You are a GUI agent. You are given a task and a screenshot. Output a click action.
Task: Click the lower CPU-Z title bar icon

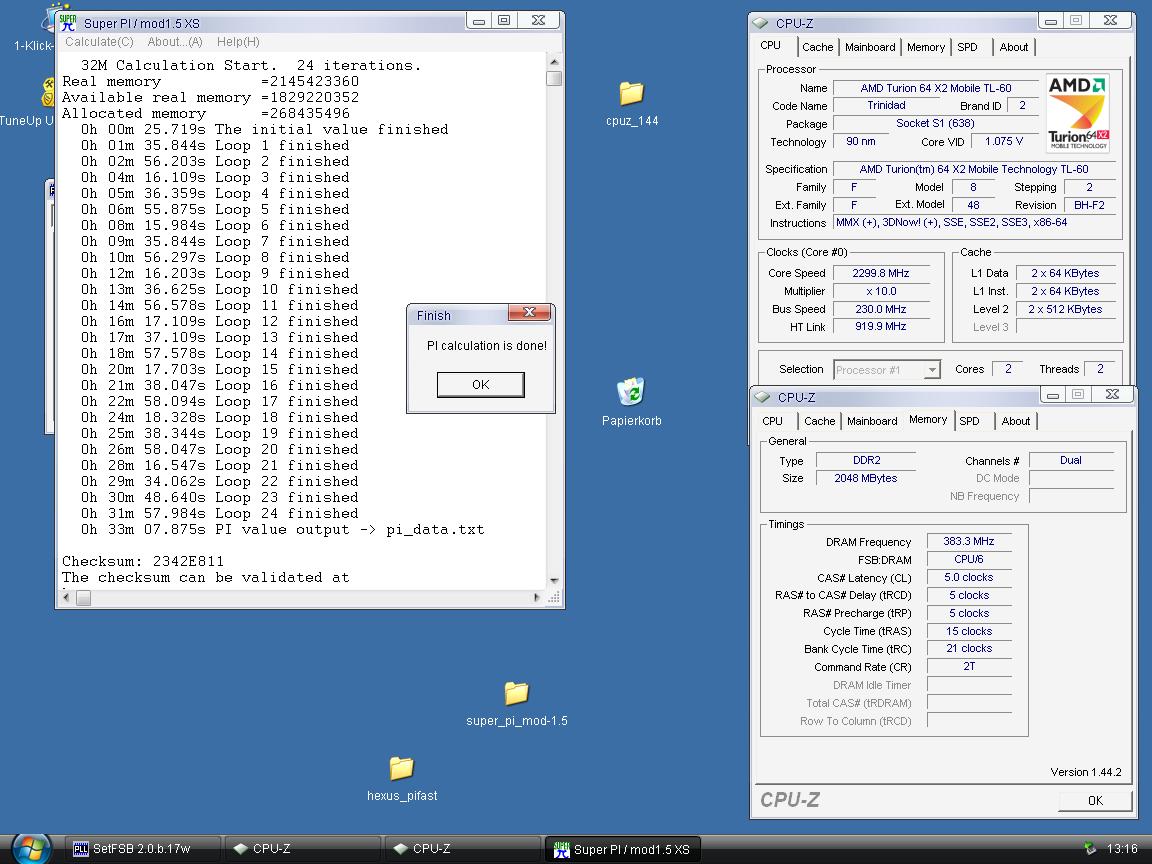(763, 397)
